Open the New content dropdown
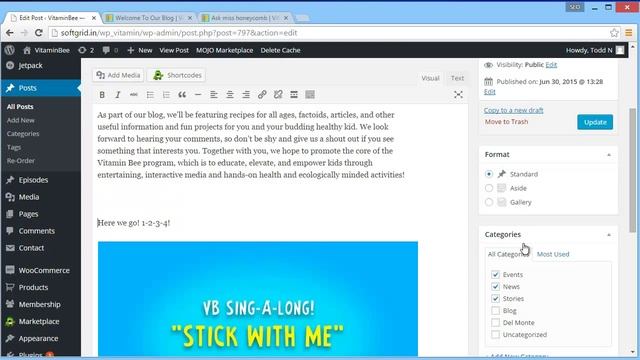The image size is (640, 360). click(x=140, y=50)
